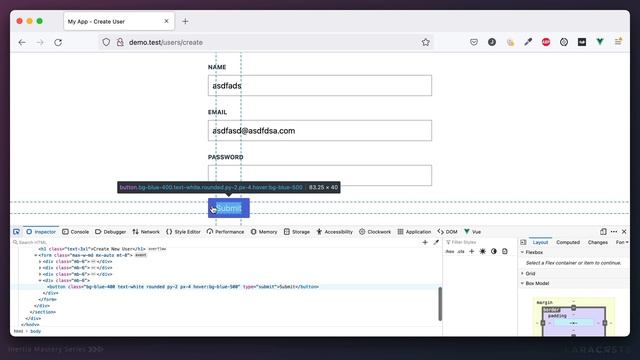Open the Network panel
The height and width of the screenshot is (360, 640).
tap(146, 231)
